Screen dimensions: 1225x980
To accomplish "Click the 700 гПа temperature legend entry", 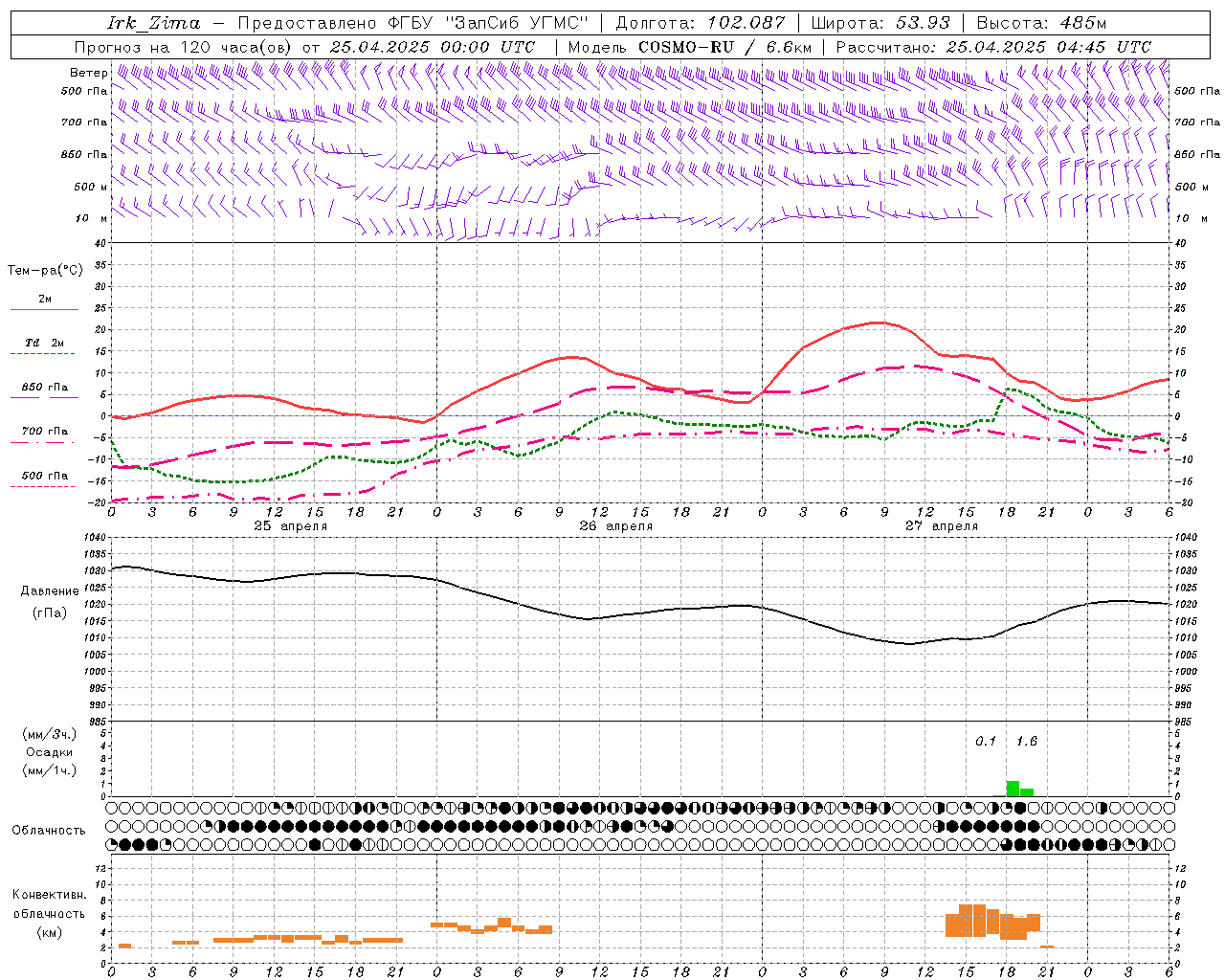I will pyautogui.click(x=45, y=432).
